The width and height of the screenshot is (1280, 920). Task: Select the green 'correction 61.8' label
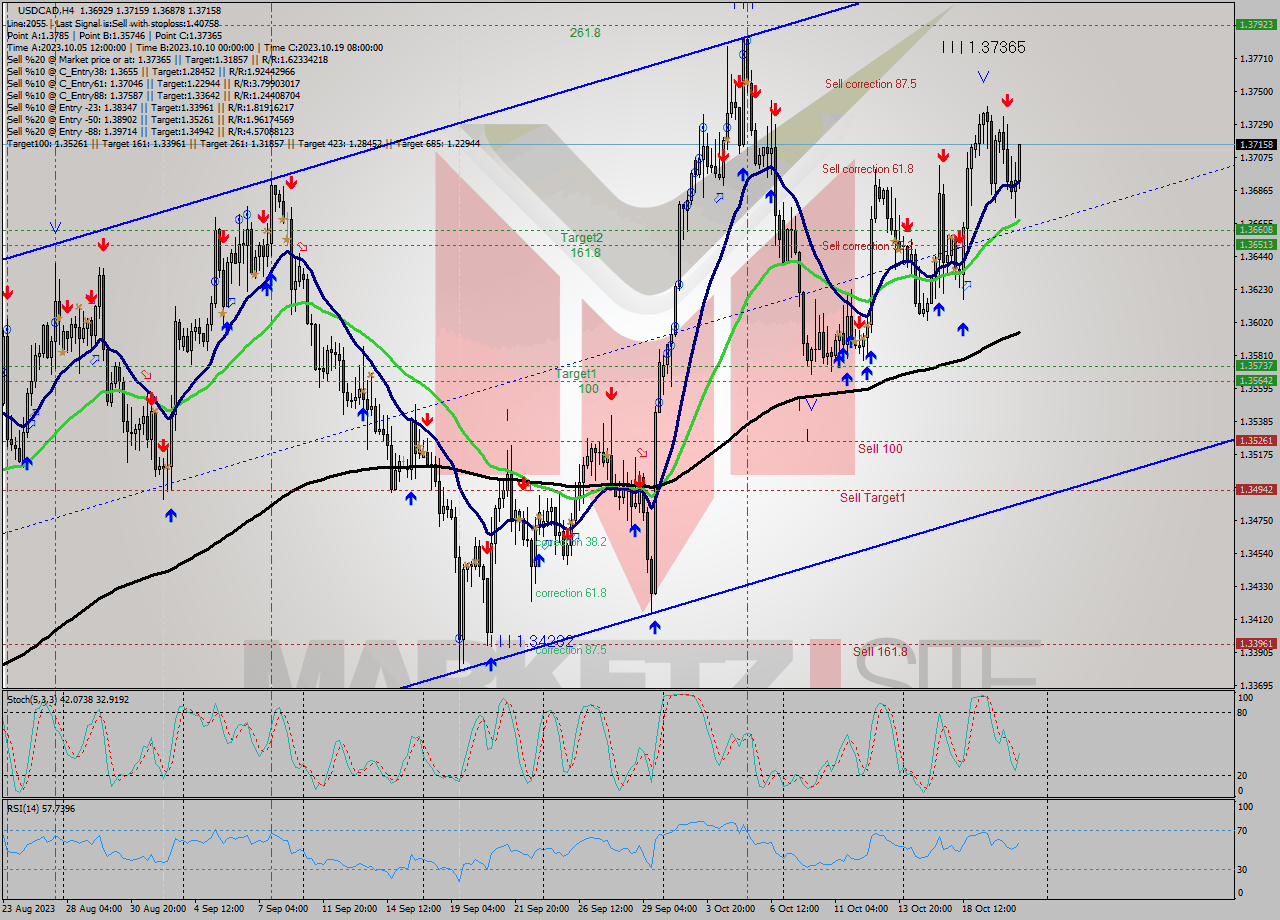(x=571, y=593)
